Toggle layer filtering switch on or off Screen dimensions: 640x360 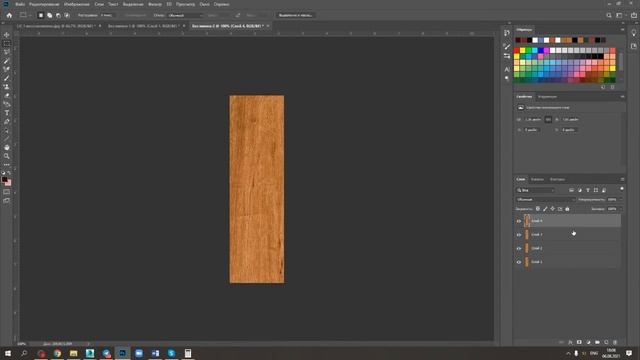[622, 189]
